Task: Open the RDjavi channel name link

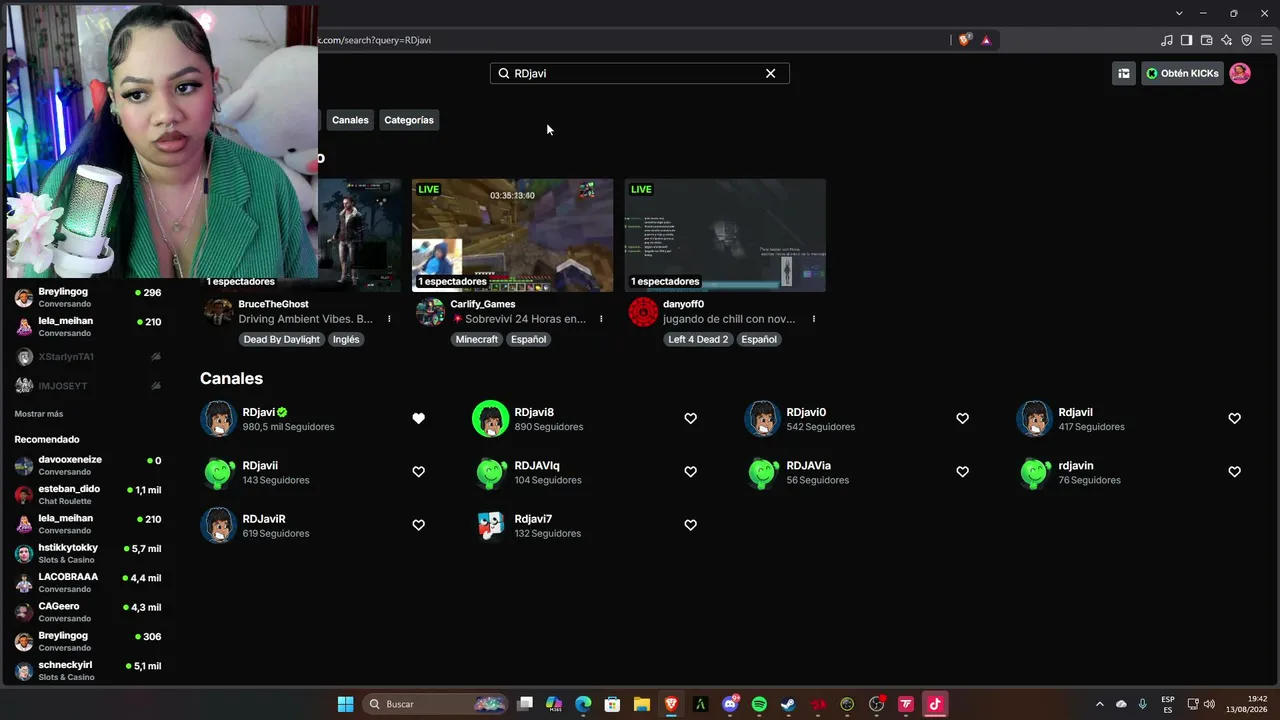Action: click(x=258, y=412)
